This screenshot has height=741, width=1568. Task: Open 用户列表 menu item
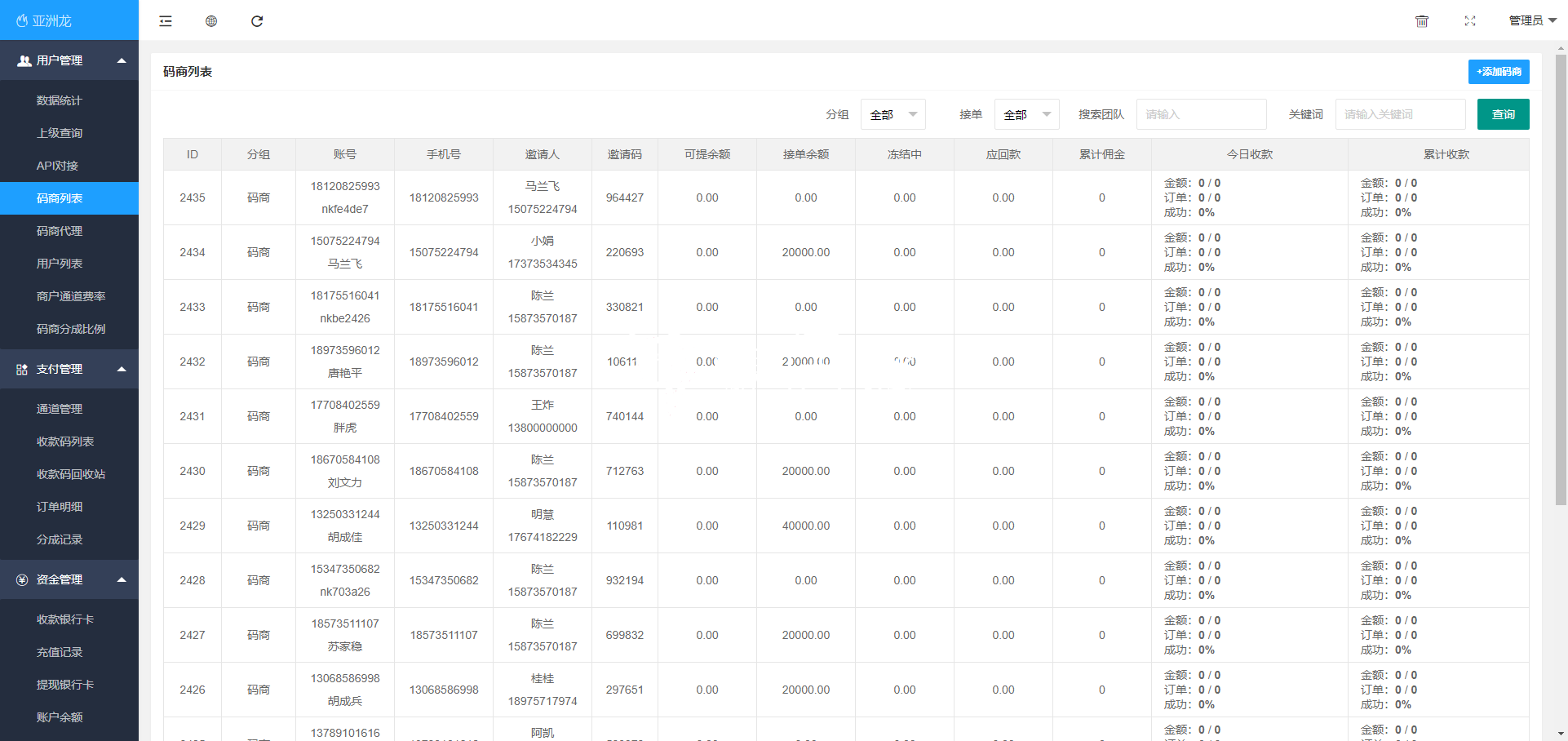point(69,264)
